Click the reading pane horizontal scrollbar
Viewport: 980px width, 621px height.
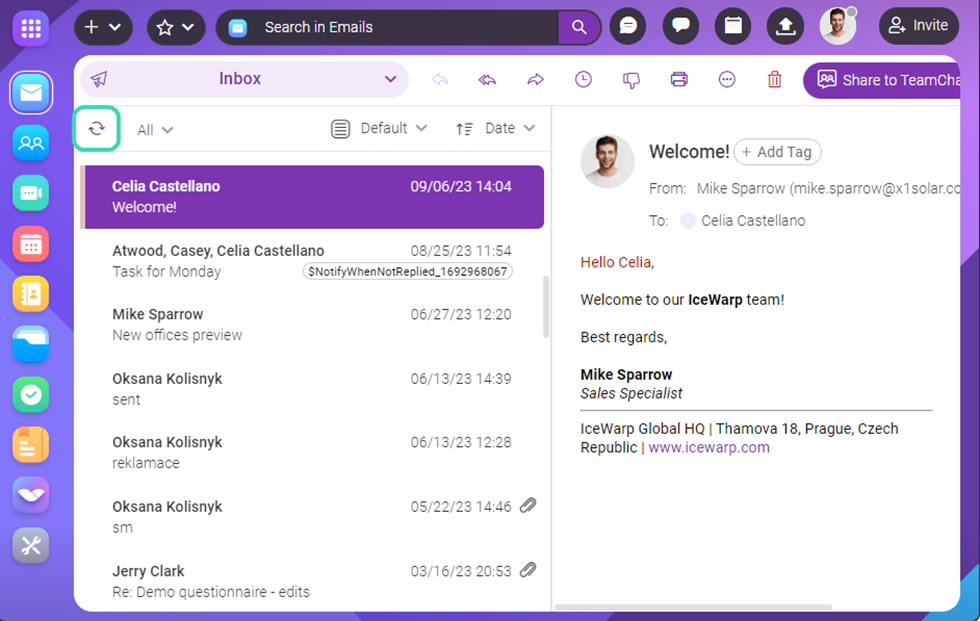click(x=693, y=607)
